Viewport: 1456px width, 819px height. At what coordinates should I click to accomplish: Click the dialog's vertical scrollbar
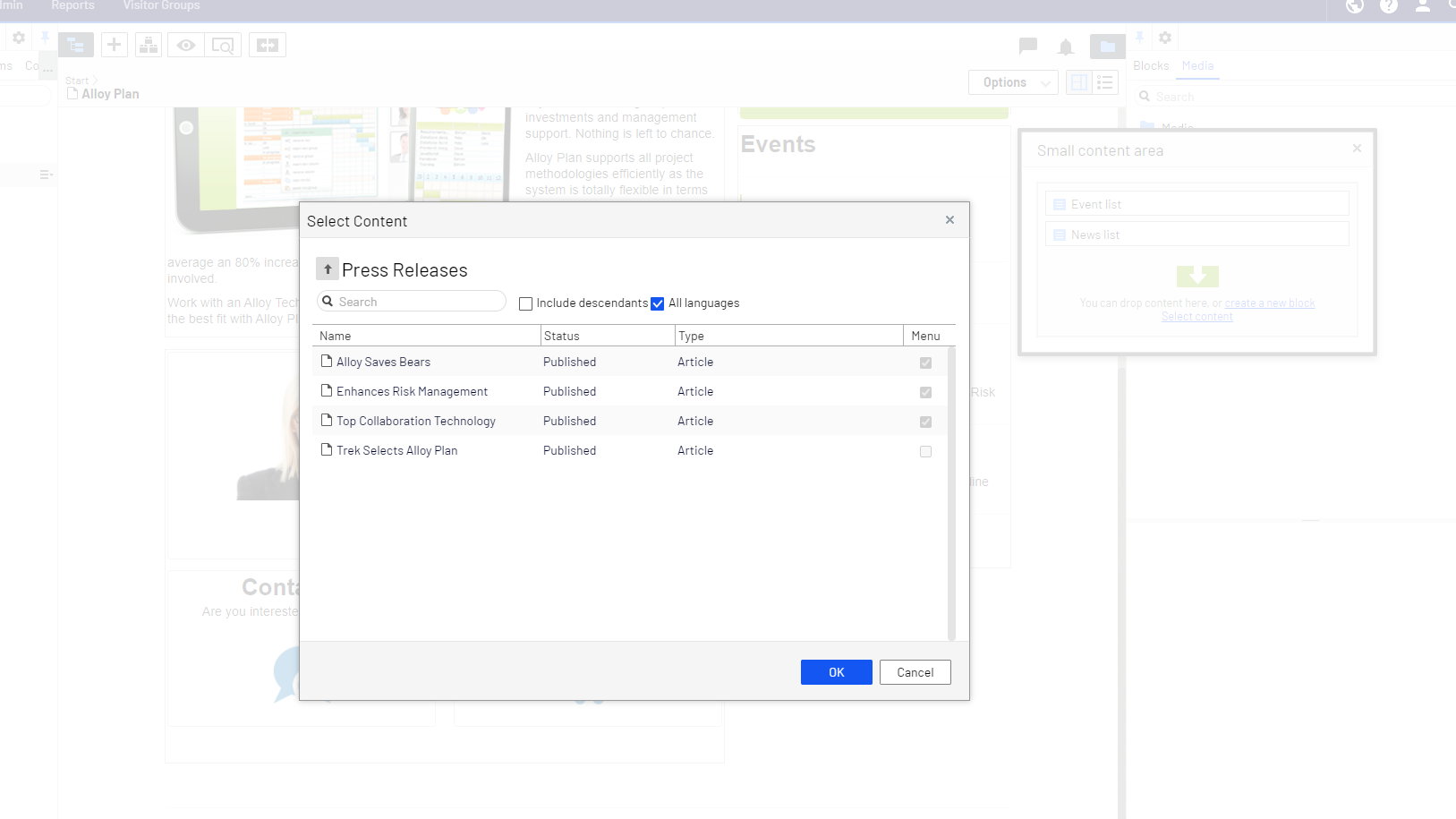(x=951, y=493)
